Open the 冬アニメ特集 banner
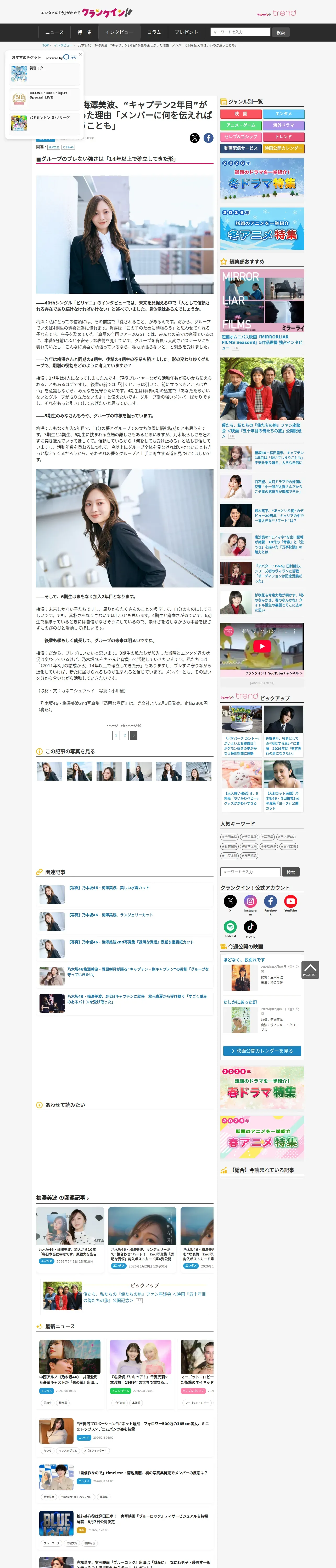Image resolution: width=336 pixels, height=1568 pixels. (x=262, y=229)
